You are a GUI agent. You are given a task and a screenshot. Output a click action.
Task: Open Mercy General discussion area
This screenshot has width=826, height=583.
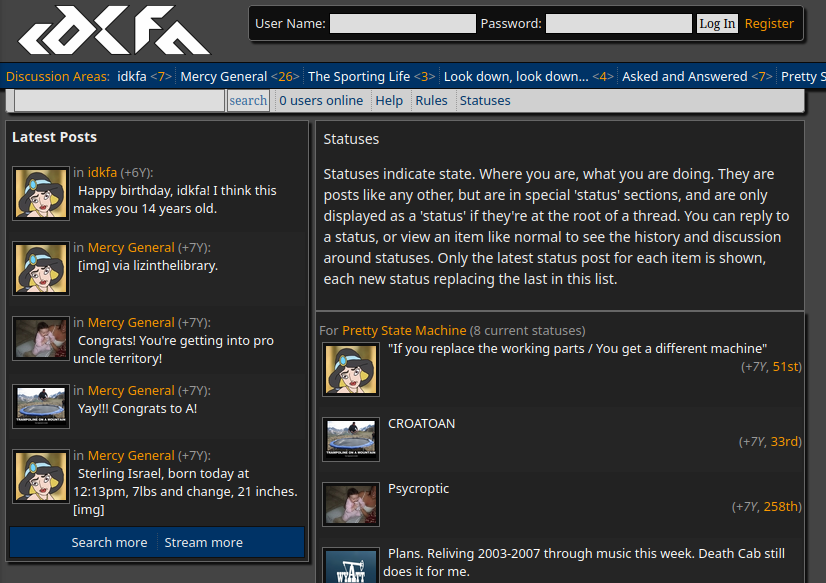tap(224, 76)
